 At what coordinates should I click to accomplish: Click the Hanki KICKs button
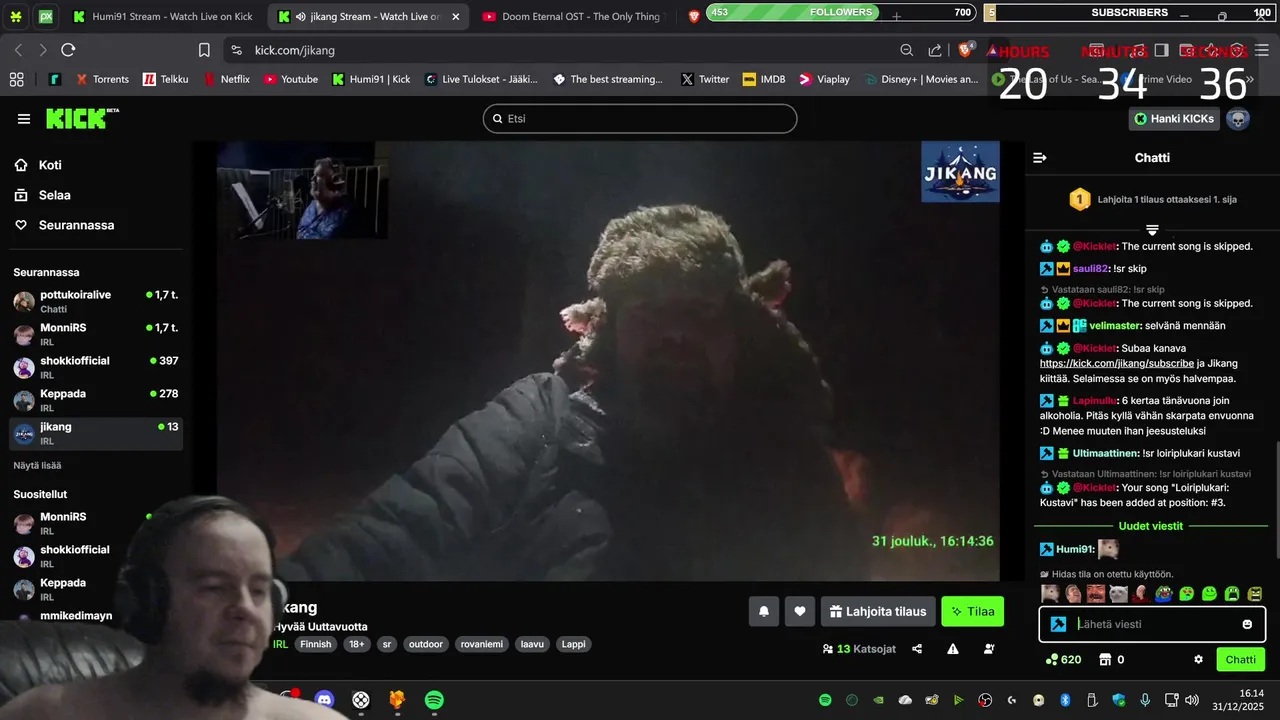(1174, 119)
